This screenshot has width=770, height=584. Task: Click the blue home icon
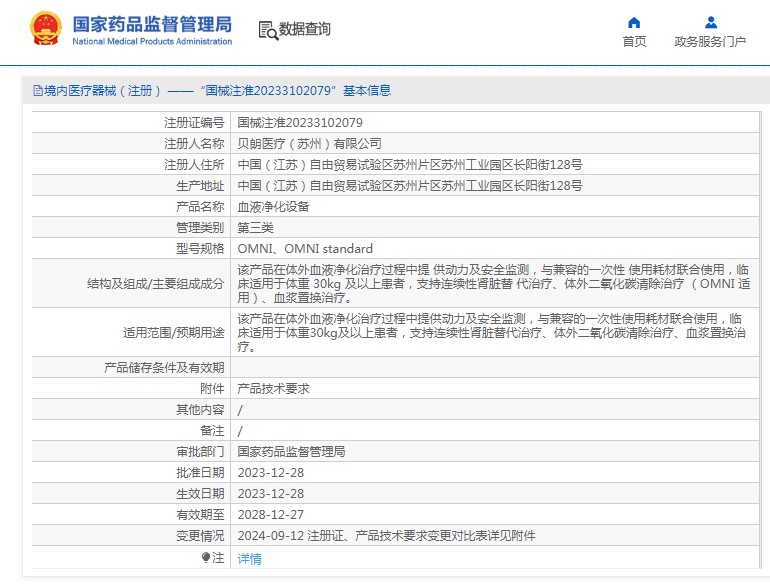tap(634, 22)
